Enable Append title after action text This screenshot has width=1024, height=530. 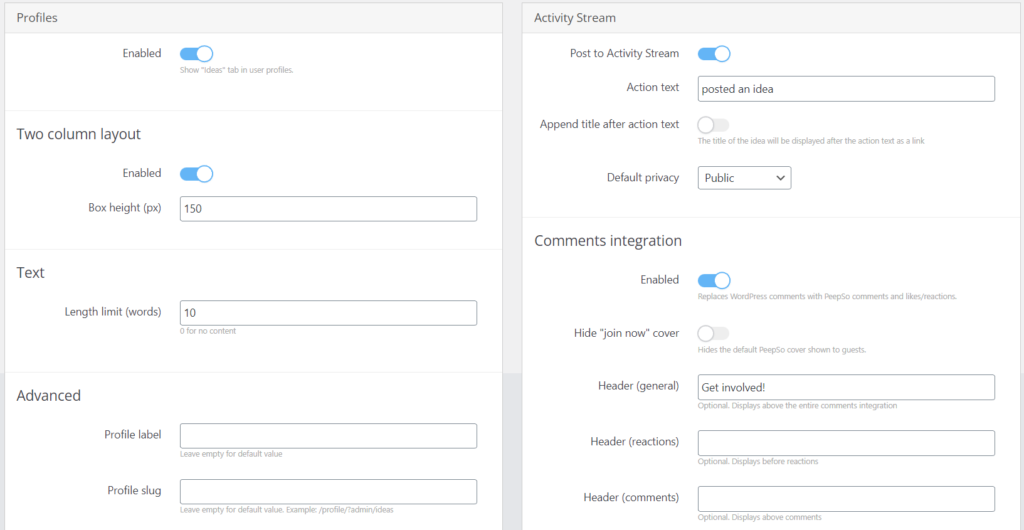714,125
